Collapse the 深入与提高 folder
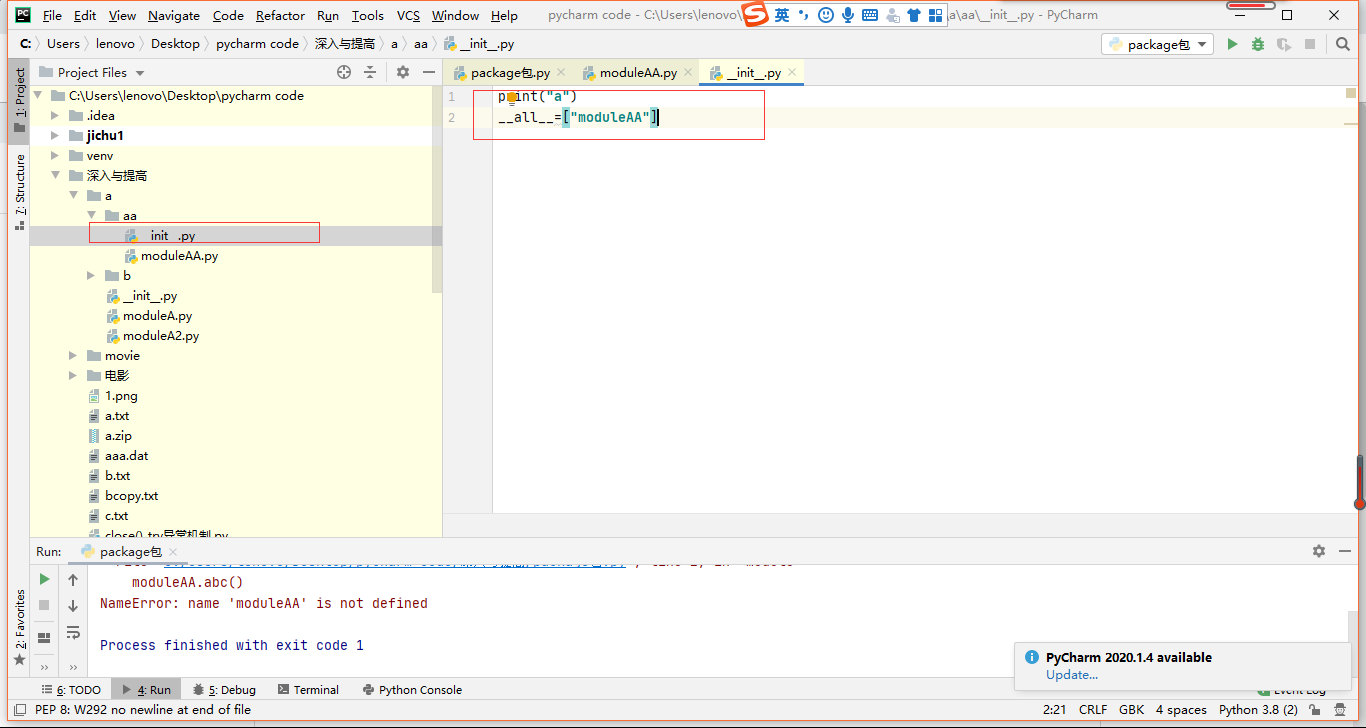This screenshot has width=1366, height=728. 56,176
